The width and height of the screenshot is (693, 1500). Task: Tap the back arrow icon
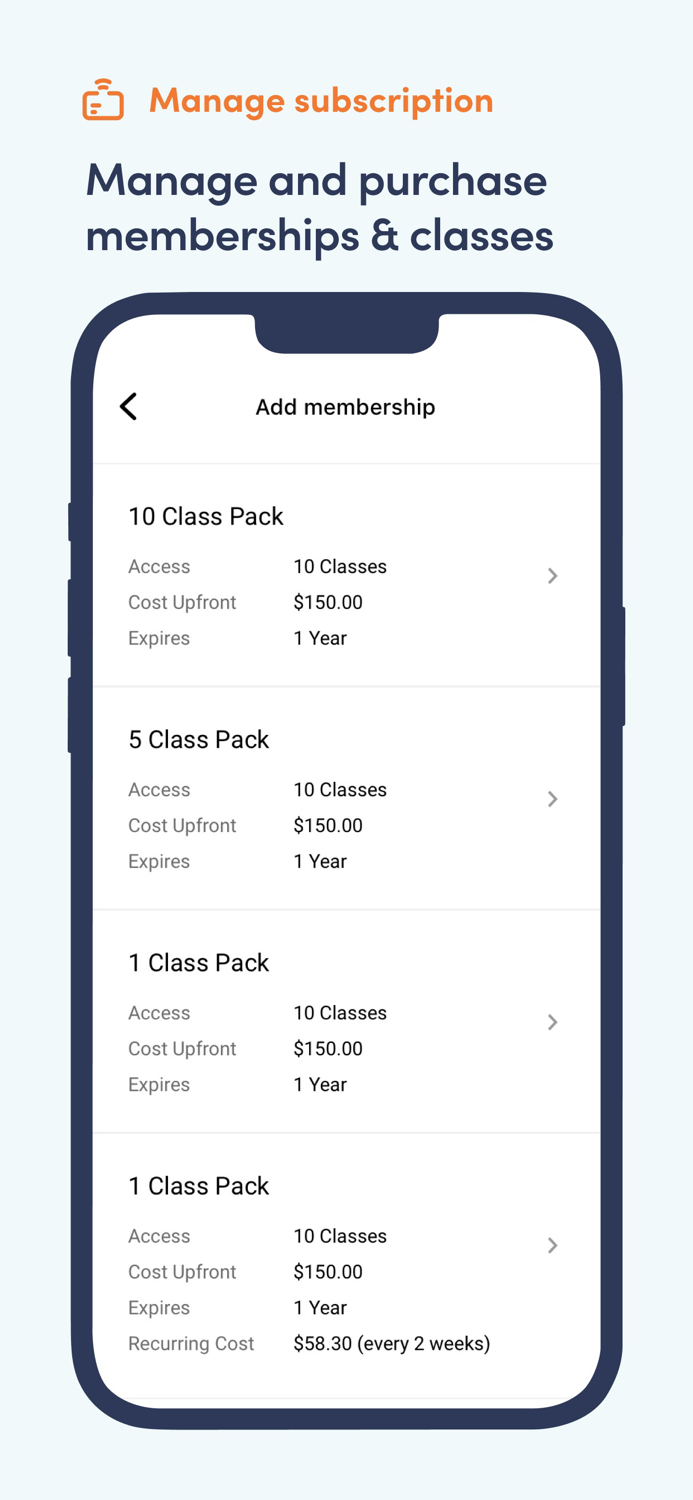(x=129, y=406)
